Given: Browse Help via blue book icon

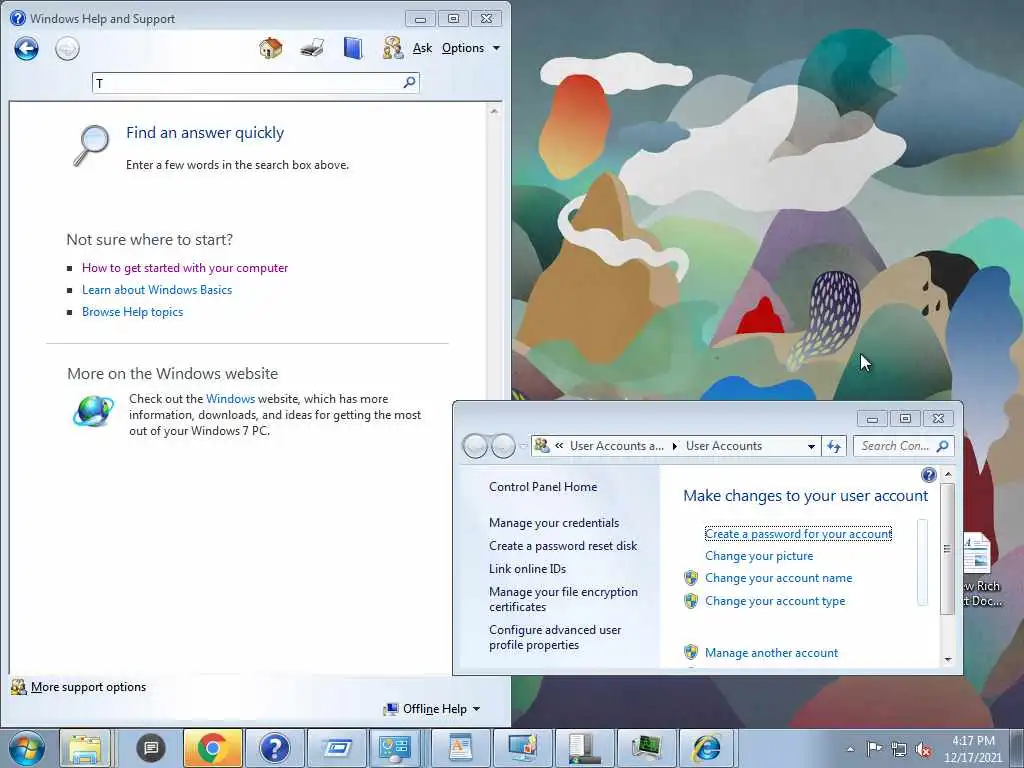Looking at the screenshot, I should (353, 48).
